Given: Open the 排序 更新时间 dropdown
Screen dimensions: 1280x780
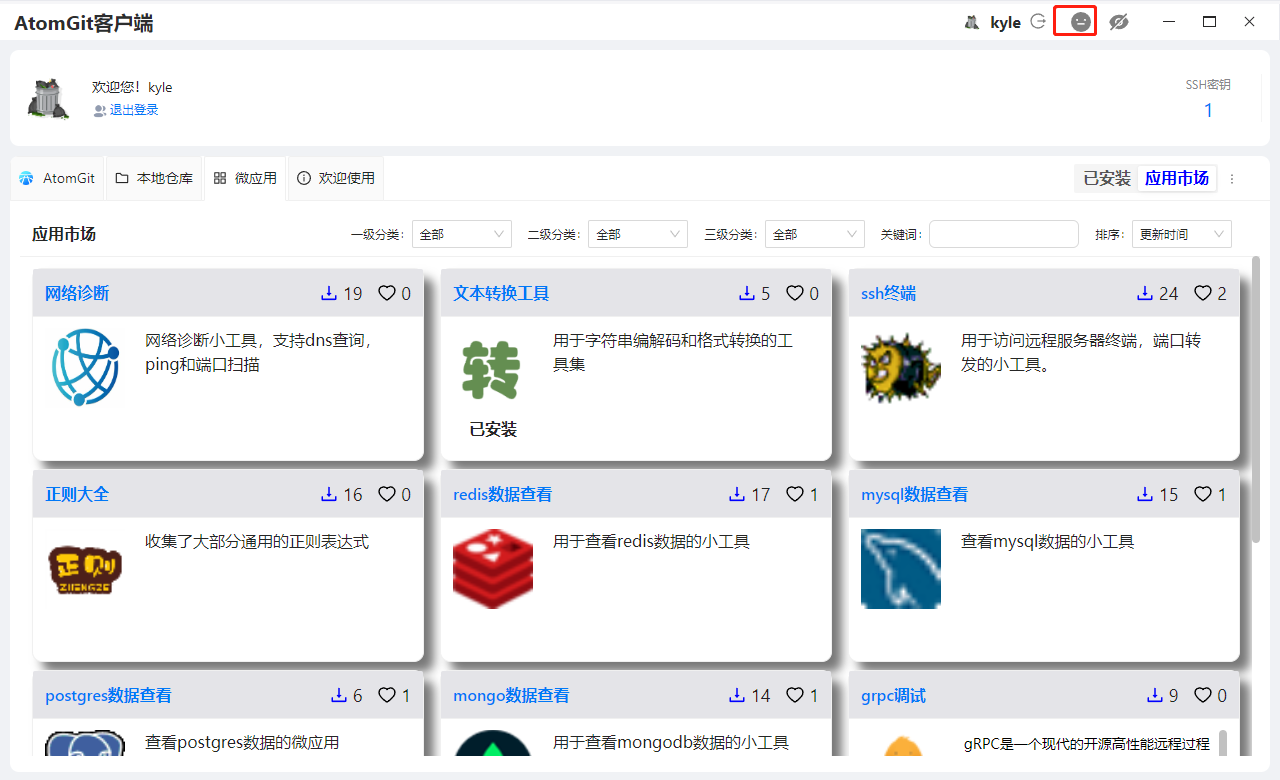Looking at the screenshot, I should (1182, 234).
